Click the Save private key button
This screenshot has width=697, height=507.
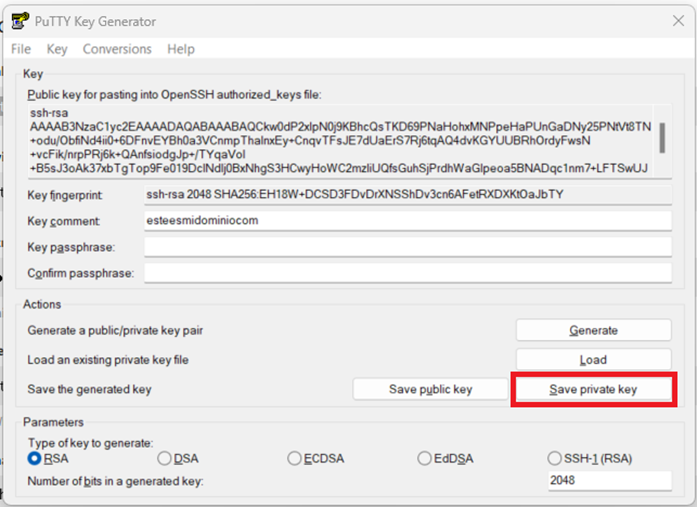click(x=593, y=389)
